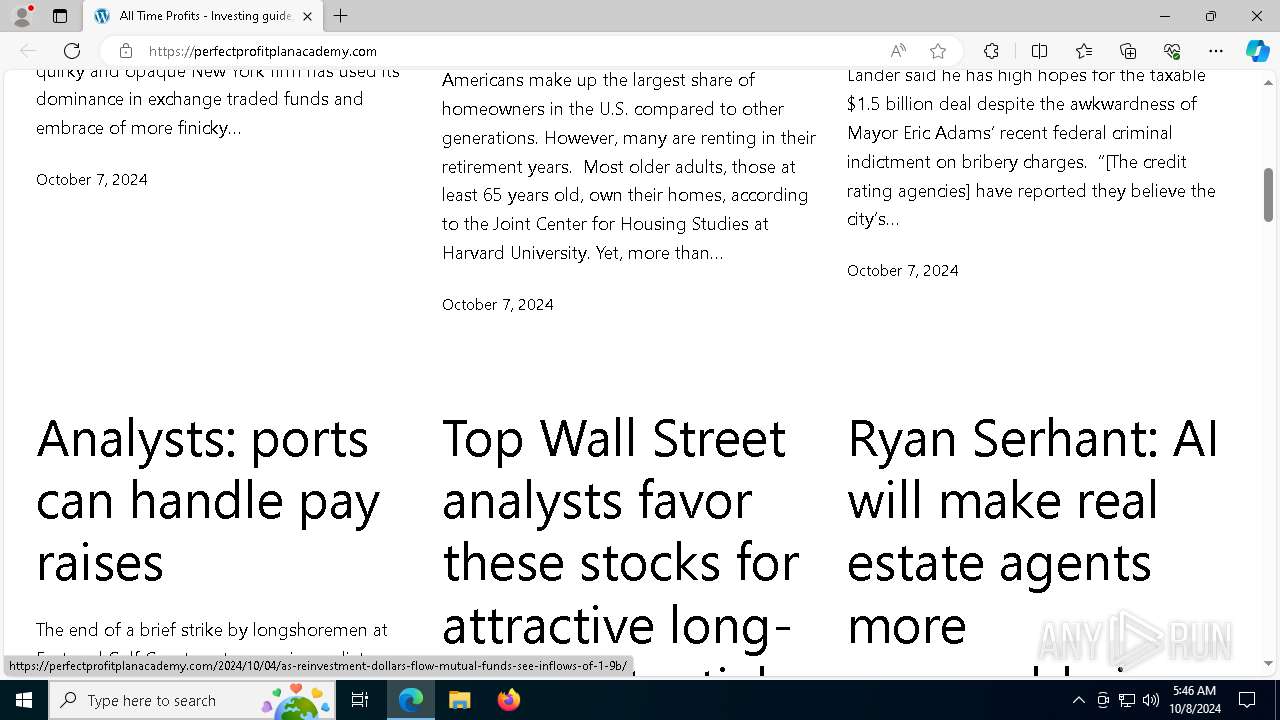Click the scrollbar down arrow
This screenshot has height=720, width=1280.
[x=1268, y=663]
